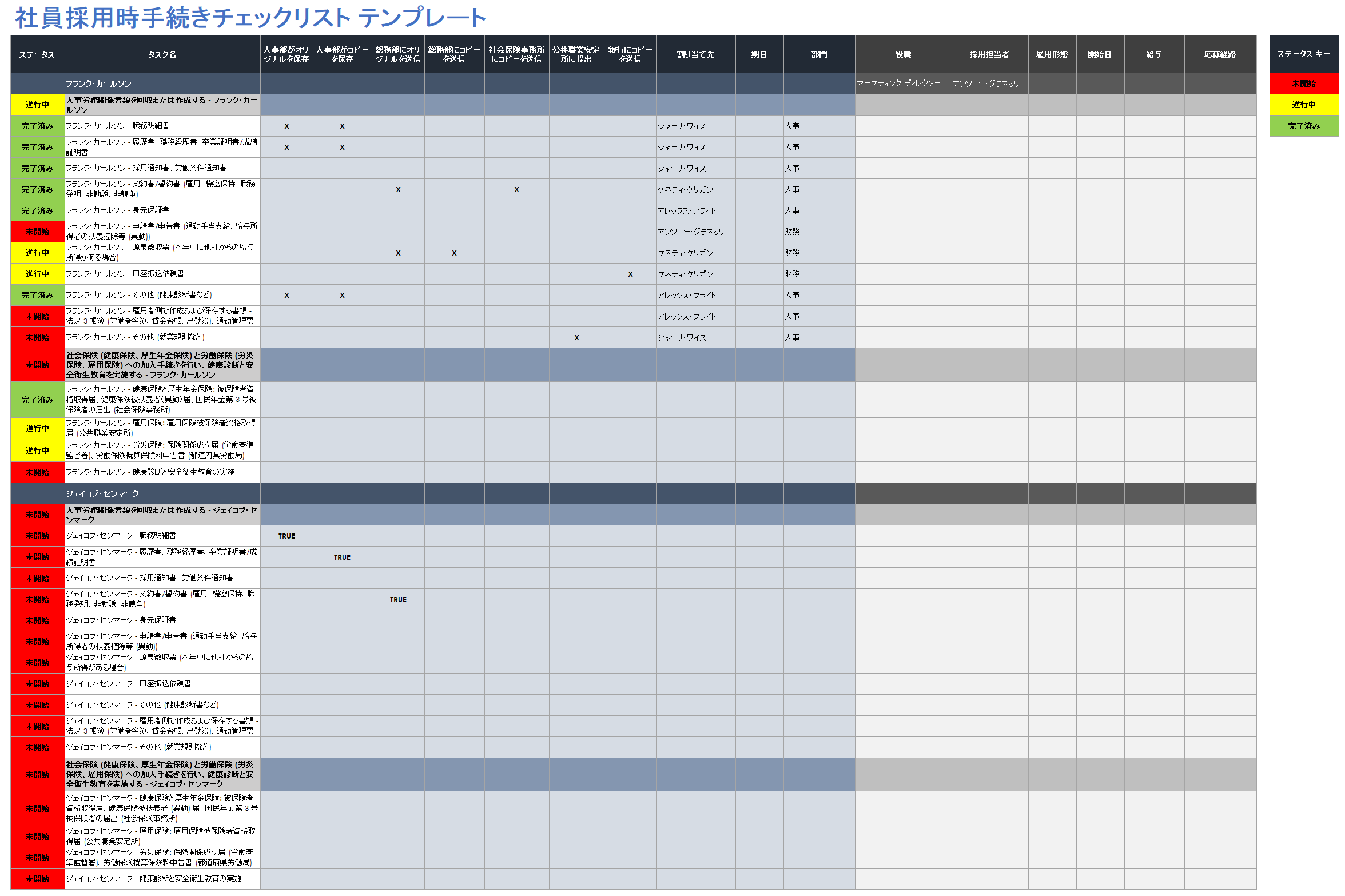Select task フランク・カールソン - その他 (就業規則など)
The image size is (1345, 896).
162,337
